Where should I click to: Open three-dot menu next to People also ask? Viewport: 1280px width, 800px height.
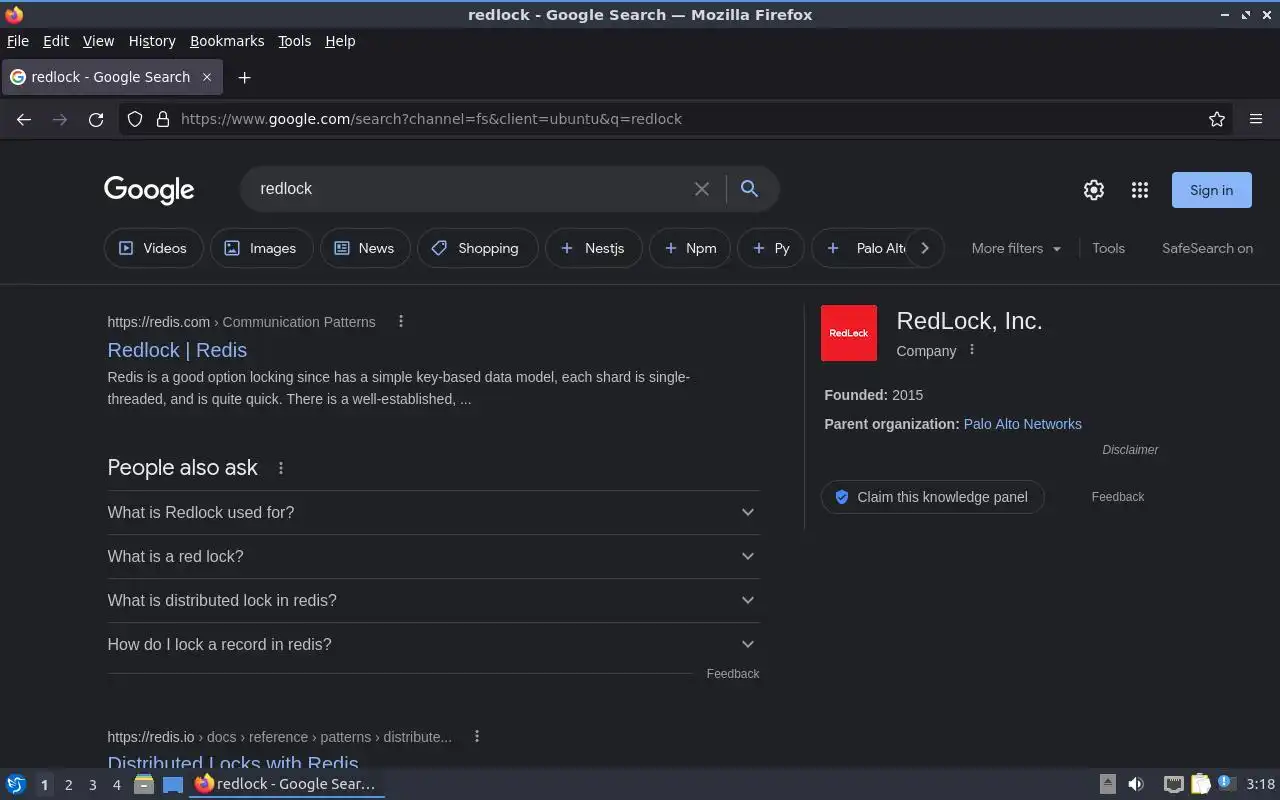tap(281, 468)
